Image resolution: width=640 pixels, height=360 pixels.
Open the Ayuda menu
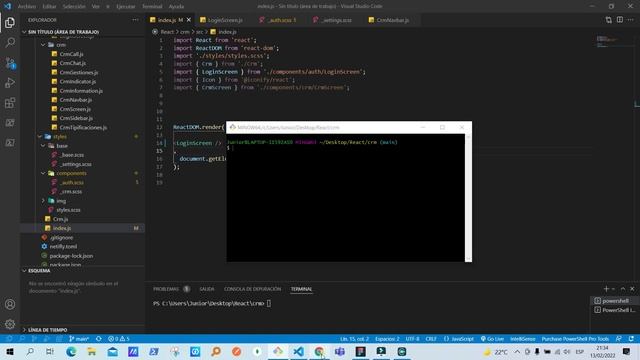[176, 7]
